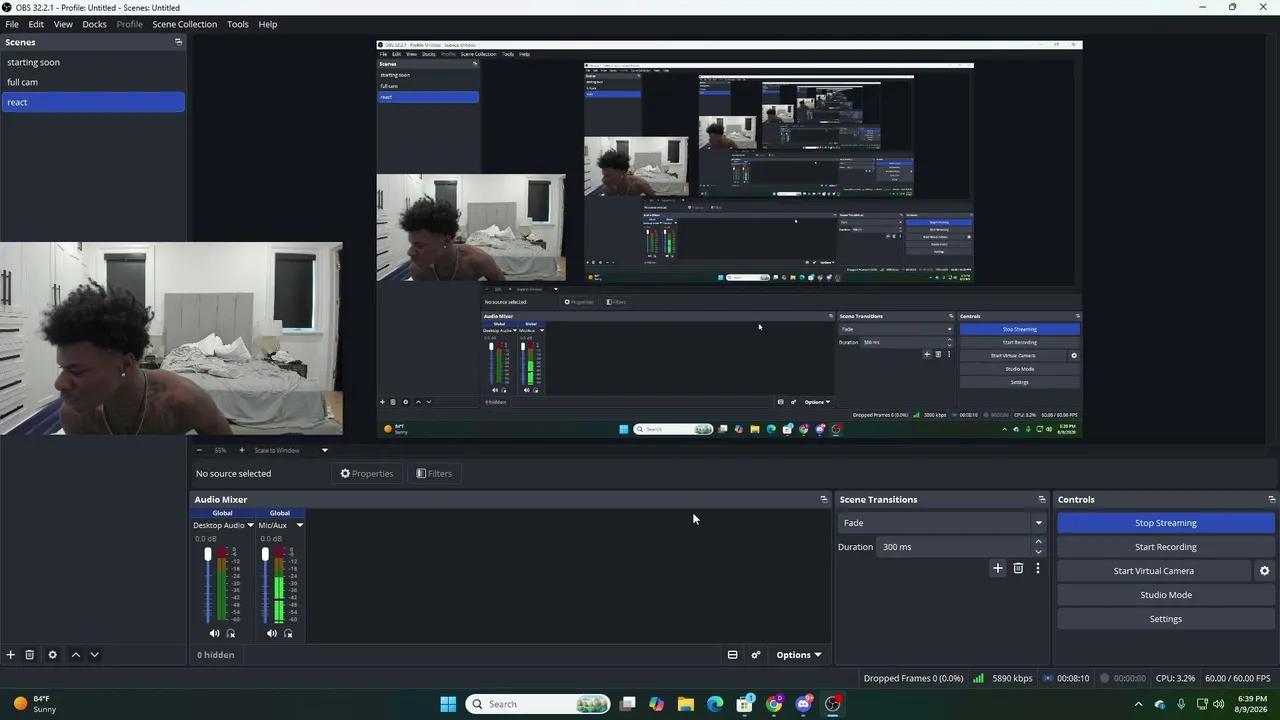Open Microsoft Edge from taskbar
Screen dimensions: 1280x720
715,704
